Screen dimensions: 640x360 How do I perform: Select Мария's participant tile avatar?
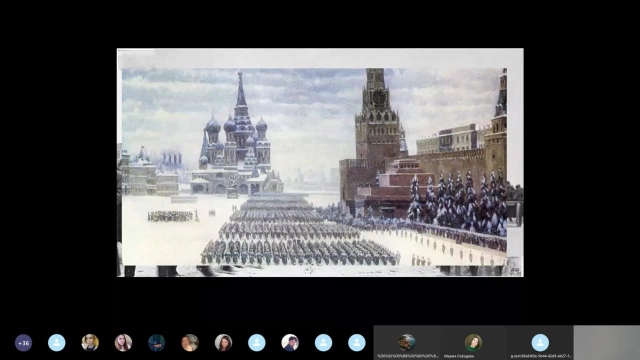tap(473, 342)
